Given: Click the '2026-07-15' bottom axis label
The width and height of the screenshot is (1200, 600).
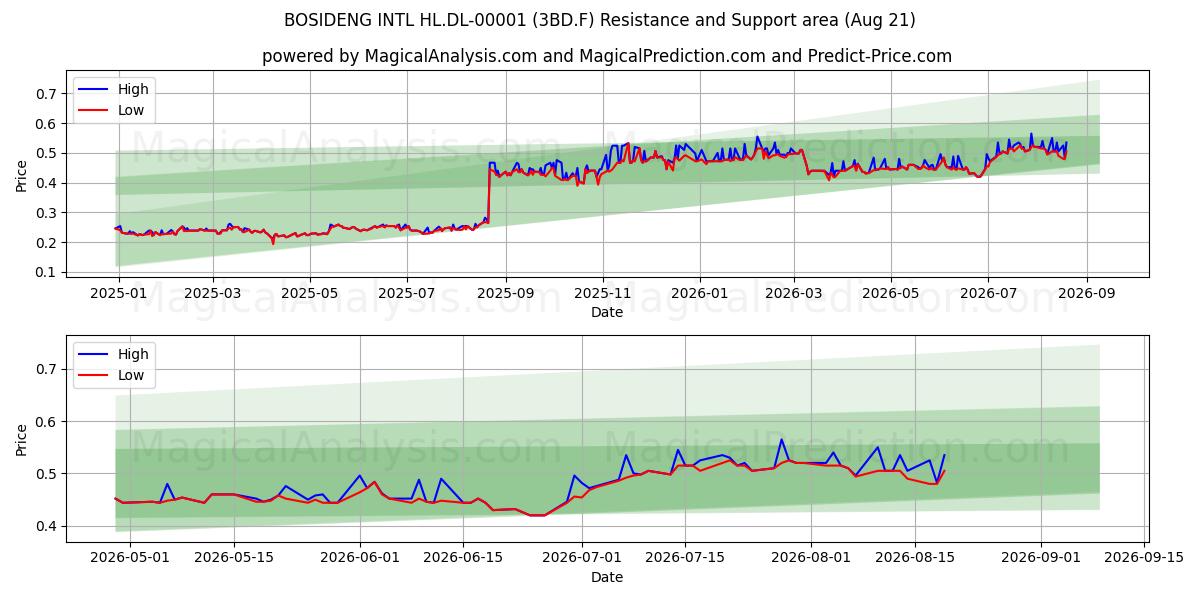Looking at the screenshot, I should (x=685, y=559).
